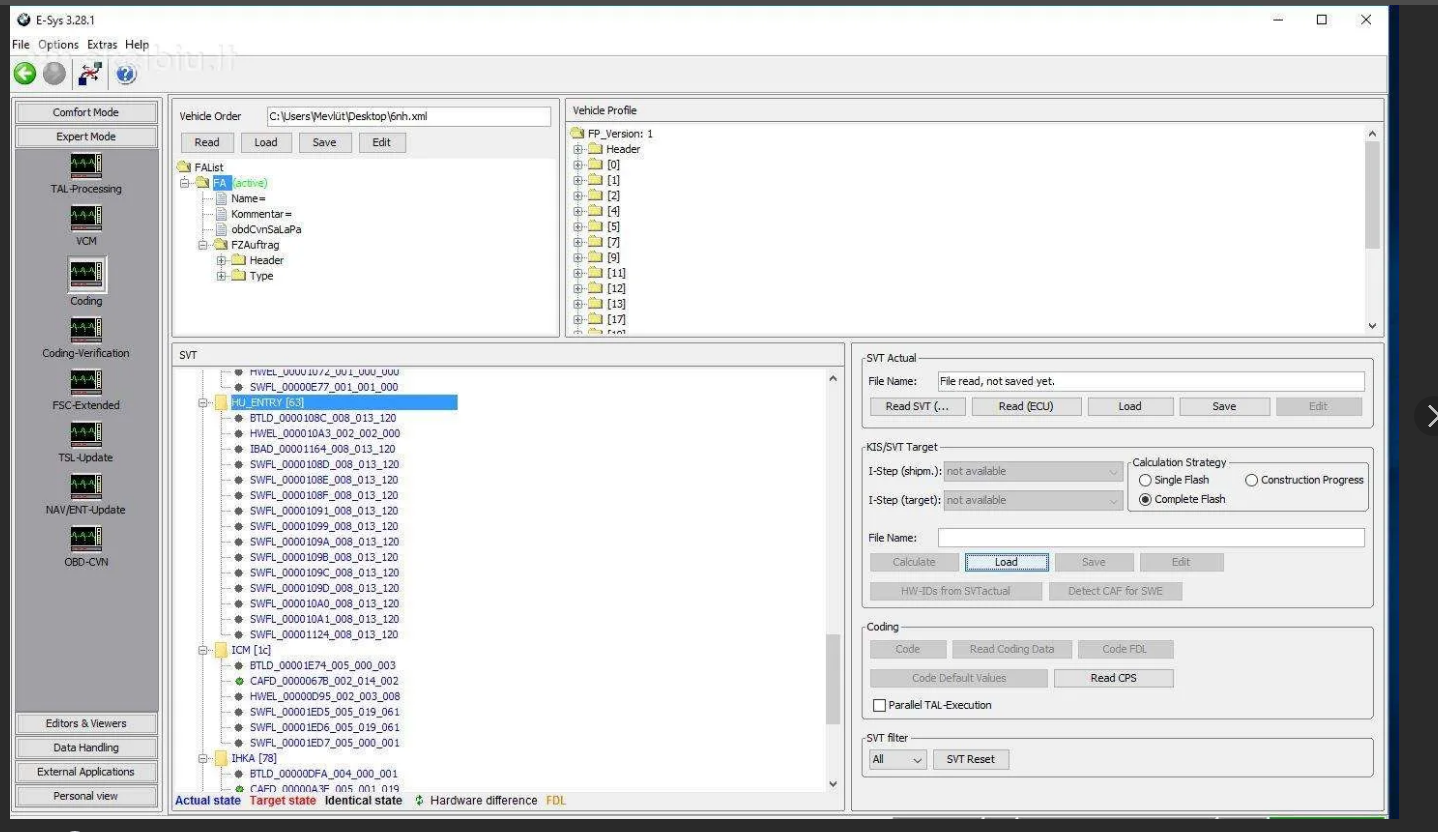Open the NAV/ENT-Update module icon
The image size is (1438, 832).
(x=85, y=486)
